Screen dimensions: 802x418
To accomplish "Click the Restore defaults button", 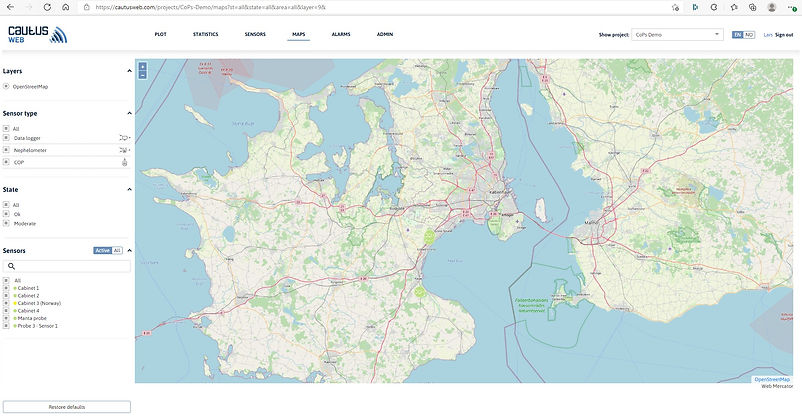I will [x=67, y=407].
